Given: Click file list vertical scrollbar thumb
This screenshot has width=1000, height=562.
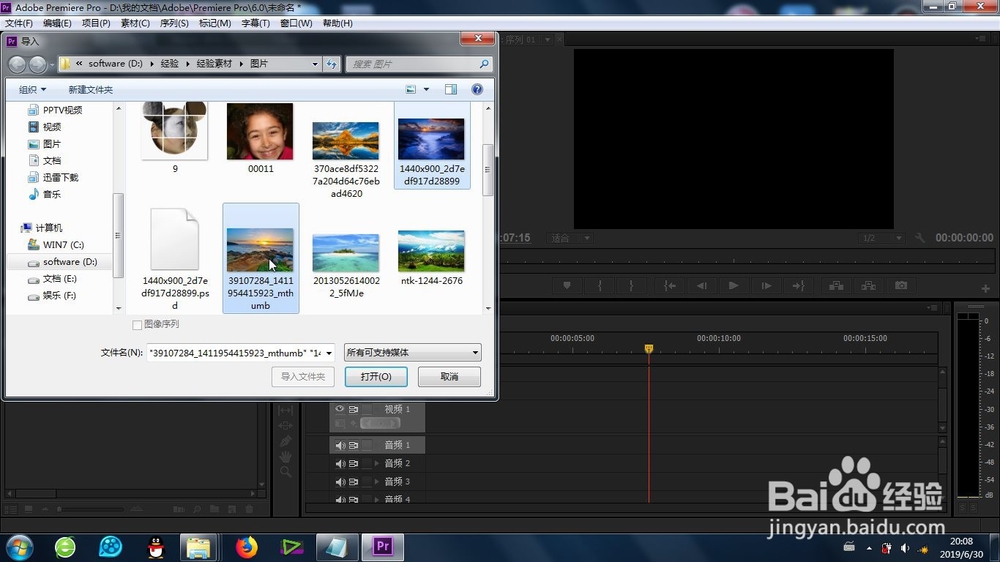Looking at the screenshot, I should tap(487, 170).
